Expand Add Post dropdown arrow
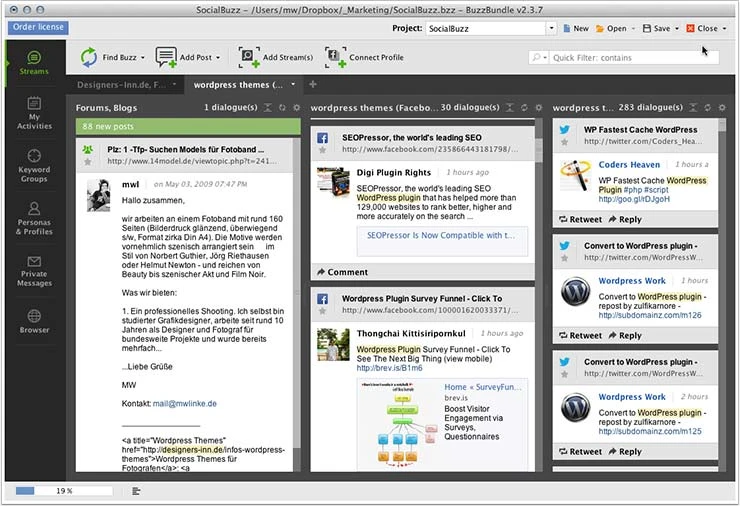 coord(218,58)
